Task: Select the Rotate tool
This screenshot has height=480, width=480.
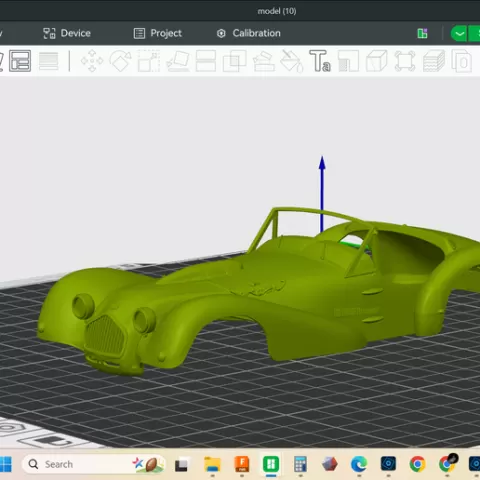Action: click(121, 61)
